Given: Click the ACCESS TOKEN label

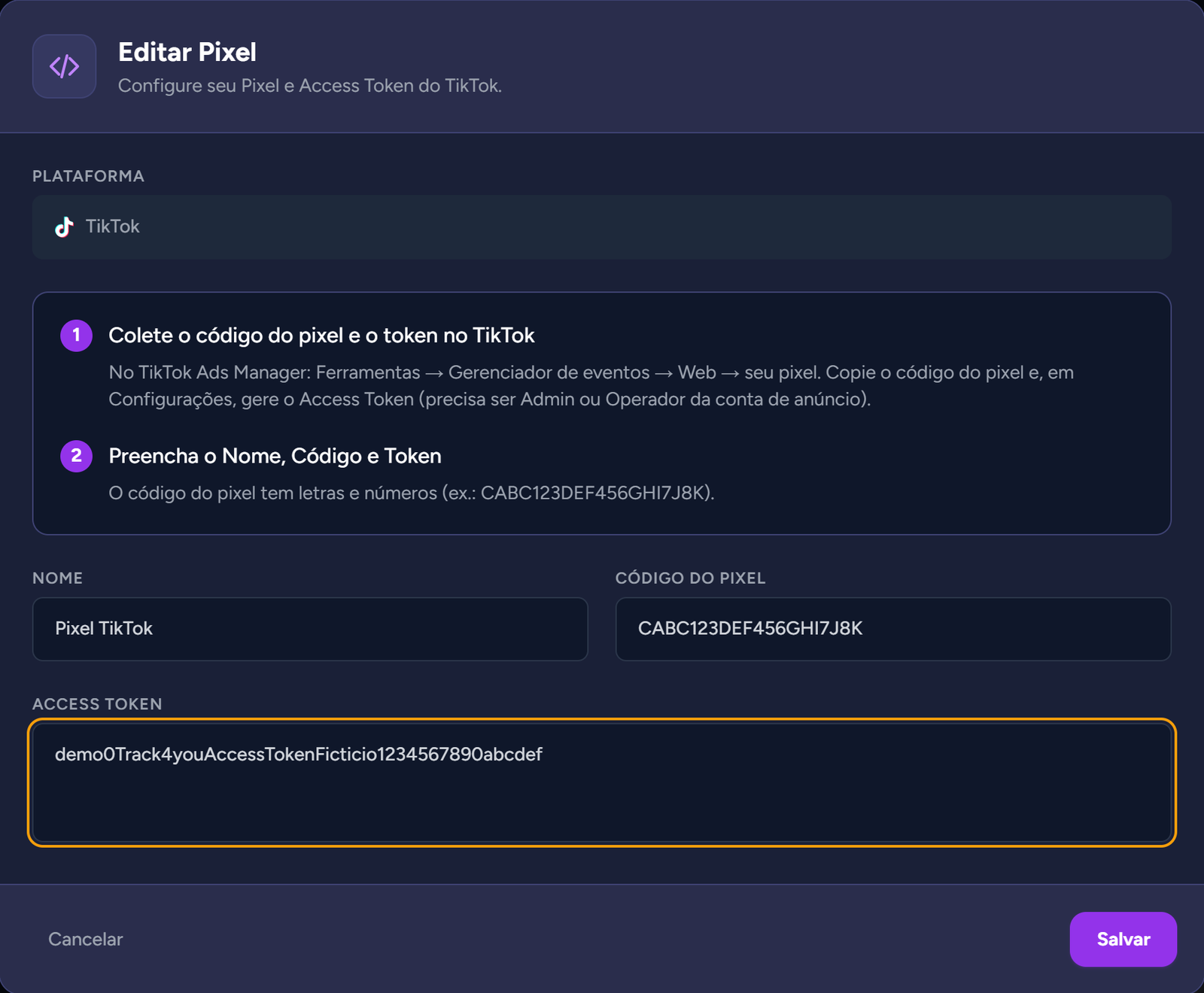Looking at the screenshot, I should [x=97, y=704].
